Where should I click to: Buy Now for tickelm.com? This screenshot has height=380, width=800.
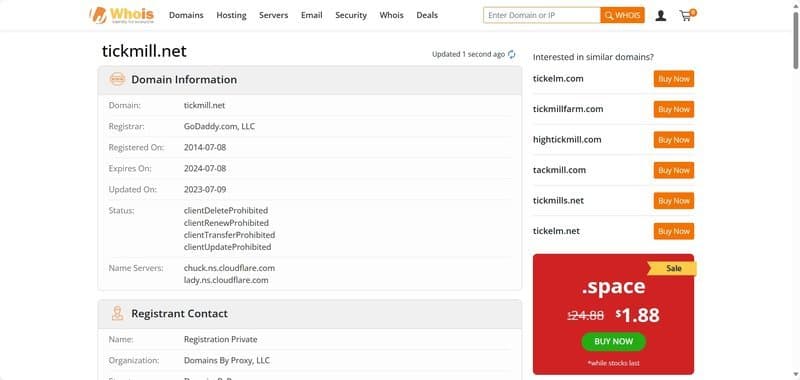[x=673, y=79]
